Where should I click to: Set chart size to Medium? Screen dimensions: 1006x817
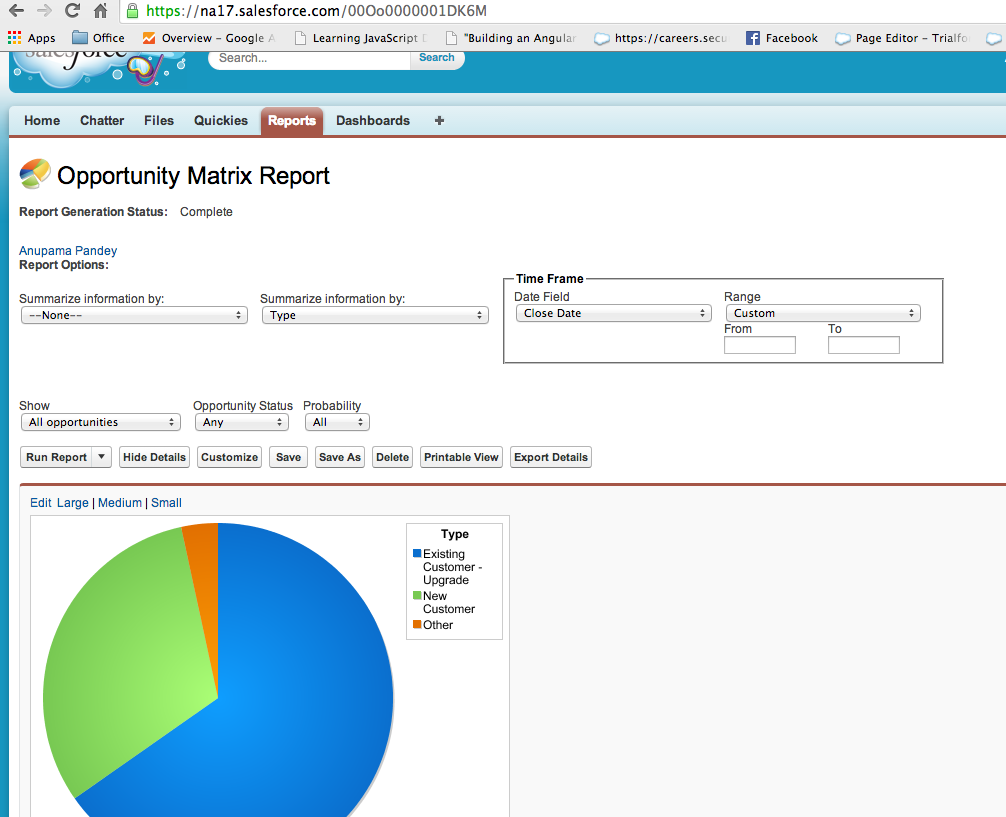pyautogui.click(x=120, y=503)
